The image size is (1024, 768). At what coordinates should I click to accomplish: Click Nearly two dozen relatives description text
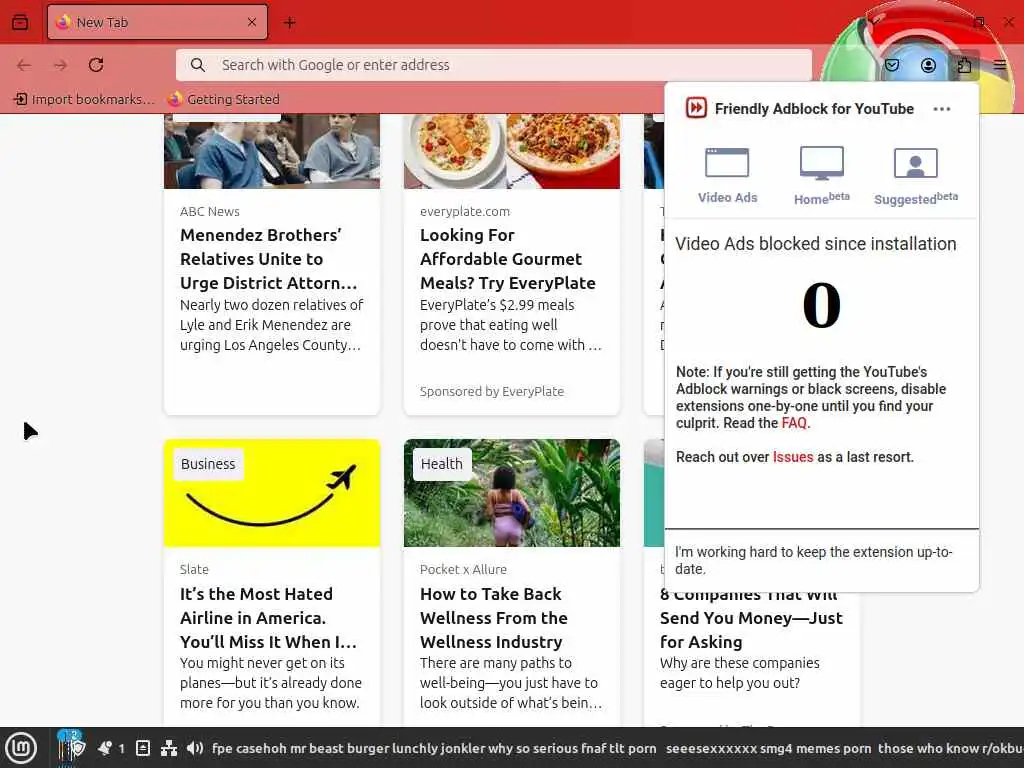pyautogui.click(x=271, y=325)
